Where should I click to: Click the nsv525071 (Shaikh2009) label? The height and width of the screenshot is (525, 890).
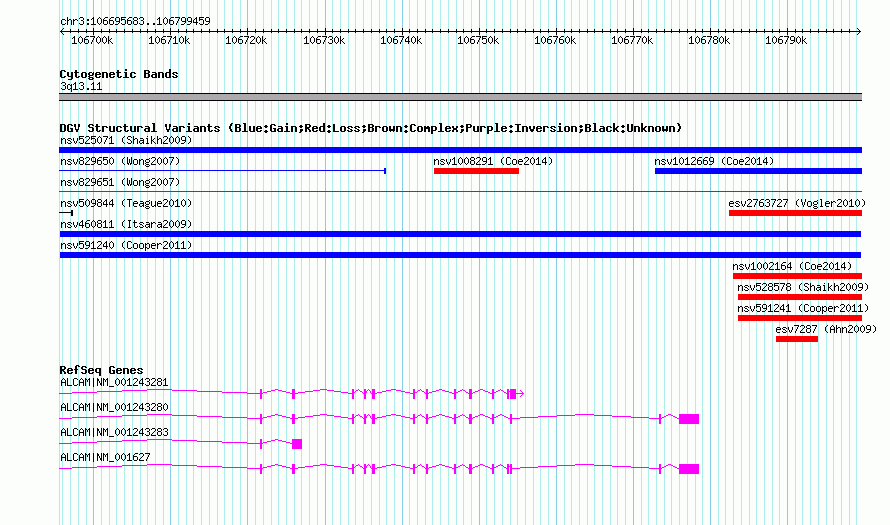tap(126, 140)
